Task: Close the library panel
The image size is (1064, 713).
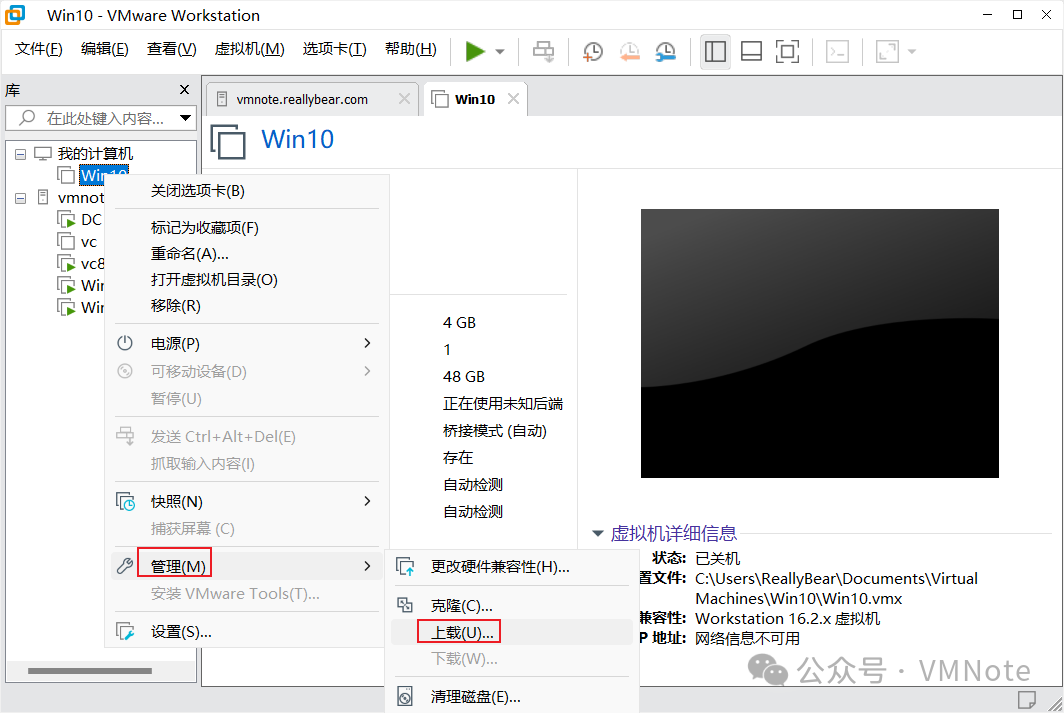Action: [x=184, y=90]
